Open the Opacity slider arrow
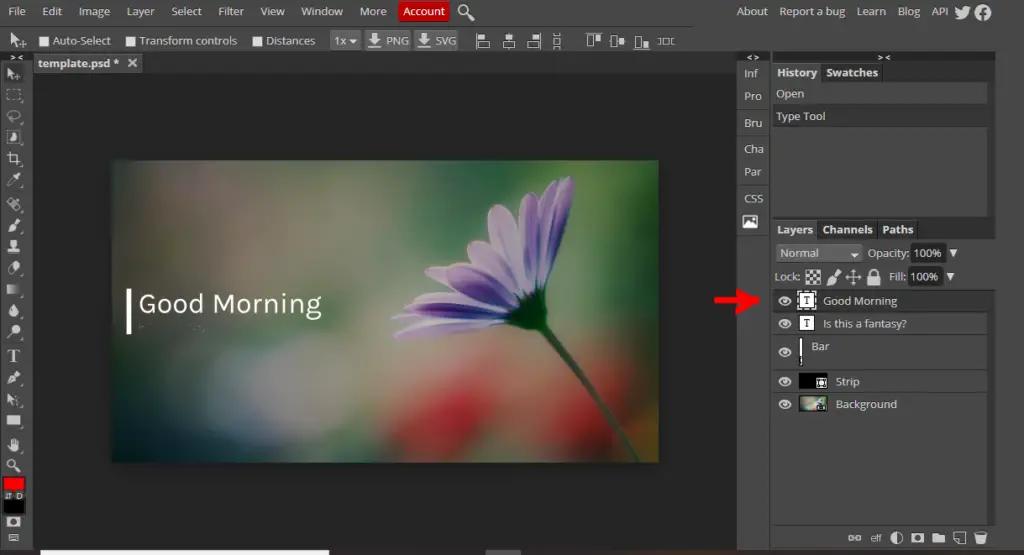Screen dimensions: 1024x555 tap(953, 253)
